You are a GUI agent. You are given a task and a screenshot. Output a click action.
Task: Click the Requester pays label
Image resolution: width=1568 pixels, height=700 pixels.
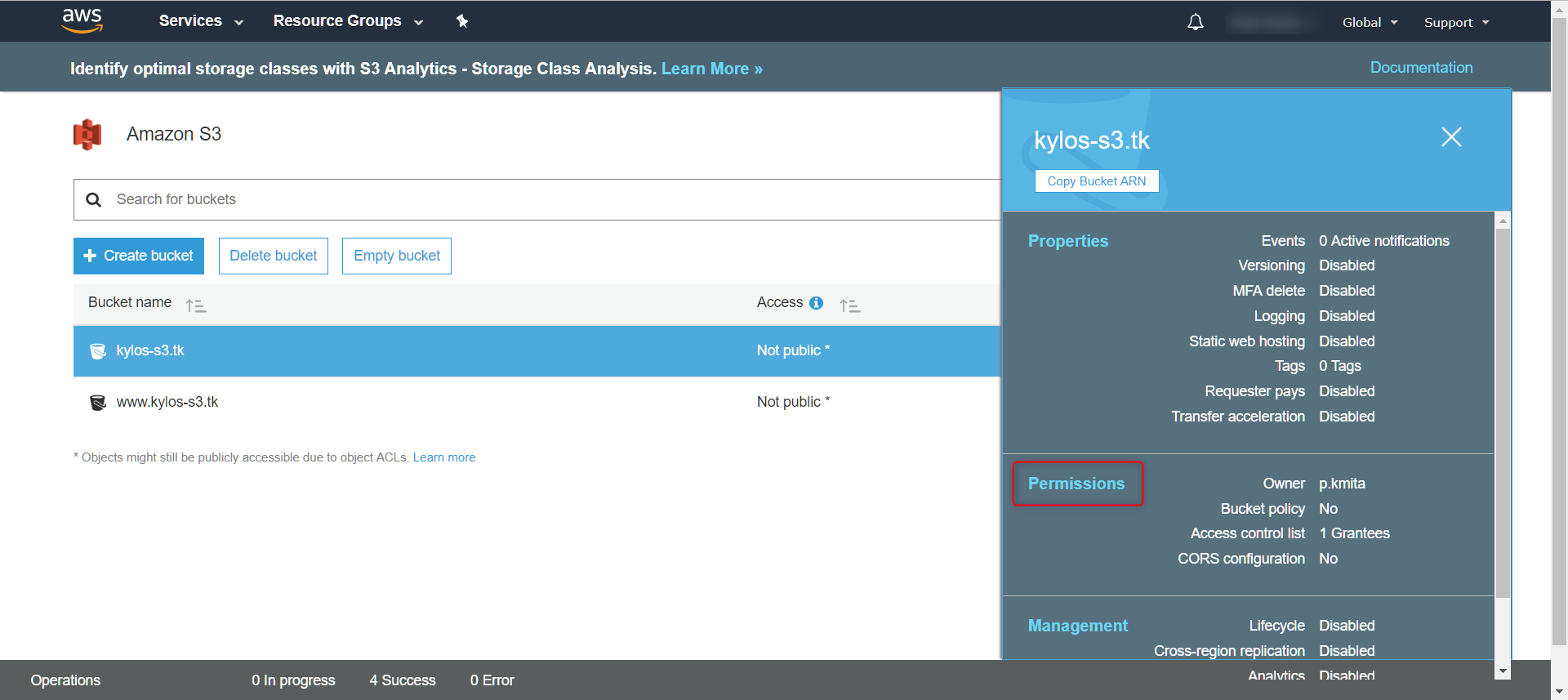(1255, 391)
